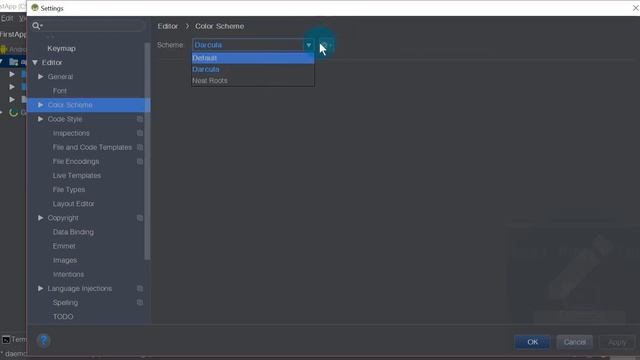640x360 pixels.
Task: Click the search magnifier icon
Action: click(x=37, y=26)
